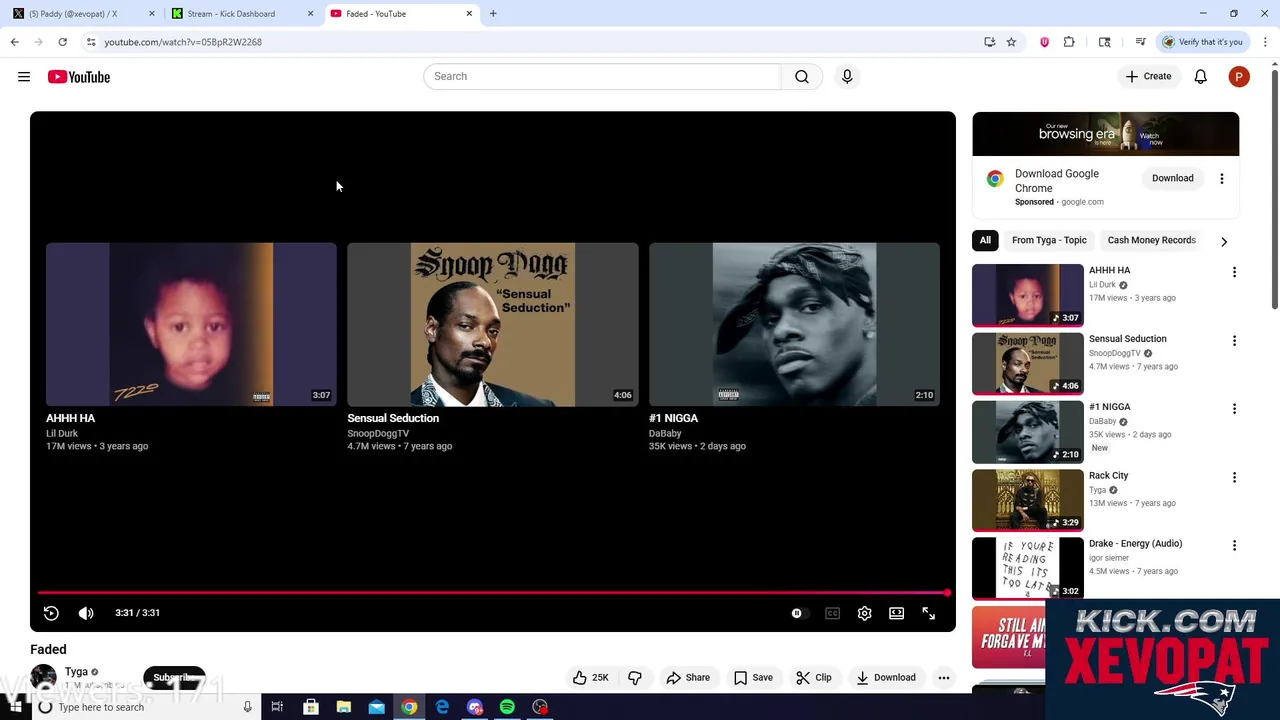Click the YouTube search field
1280x720 pixels.
[x=602, y=77]
